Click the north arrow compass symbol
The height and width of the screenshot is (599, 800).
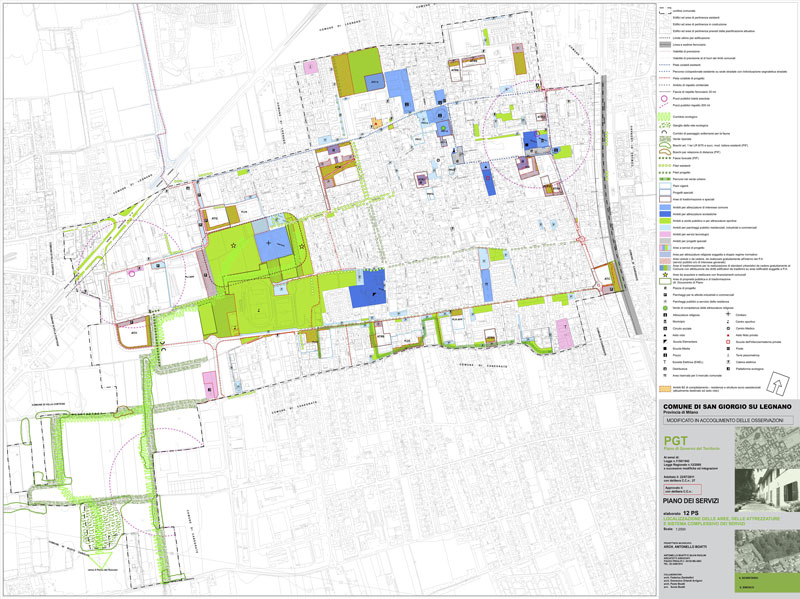click(778, 382)
